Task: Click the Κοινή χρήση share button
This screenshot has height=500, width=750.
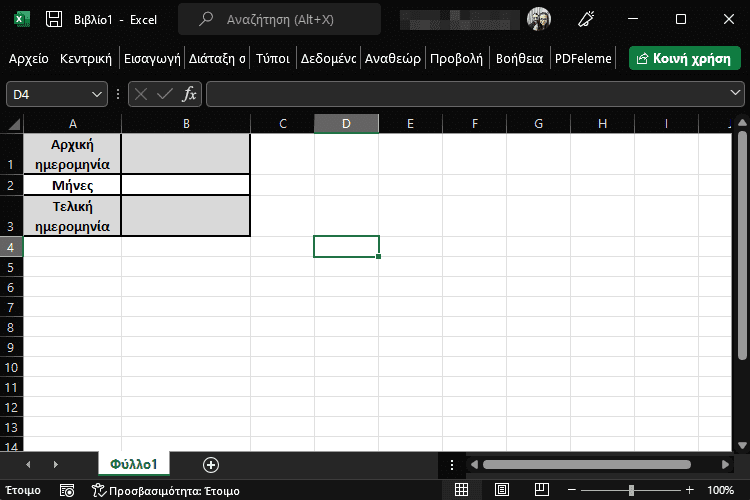Action: pyautogui.click(x=685, y=59)
